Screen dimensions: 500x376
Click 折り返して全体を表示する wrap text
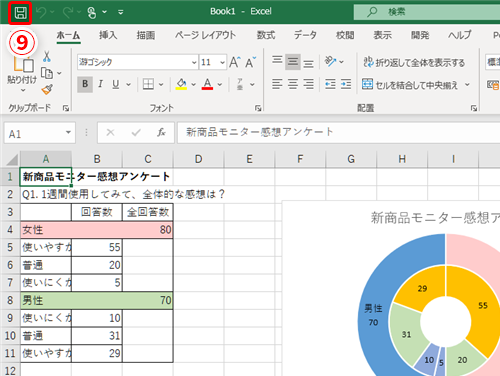414,62
